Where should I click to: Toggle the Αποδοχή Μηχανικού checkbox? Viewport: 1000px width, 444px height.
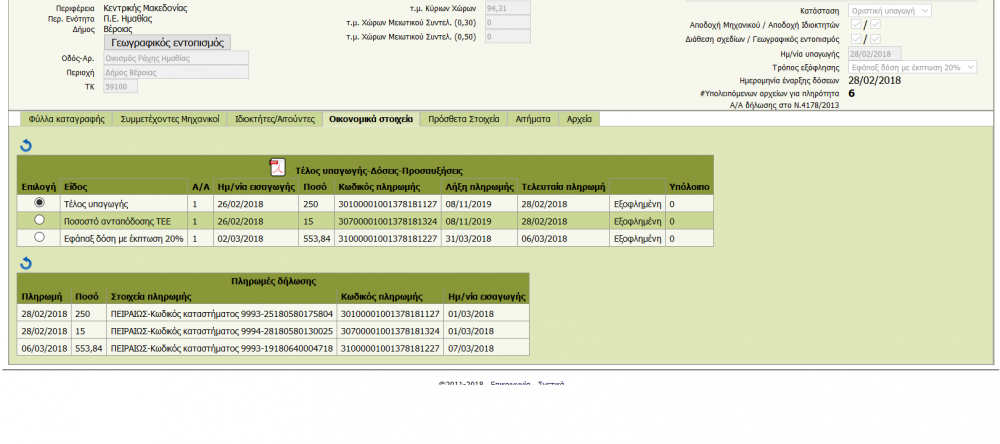point(855,25)
